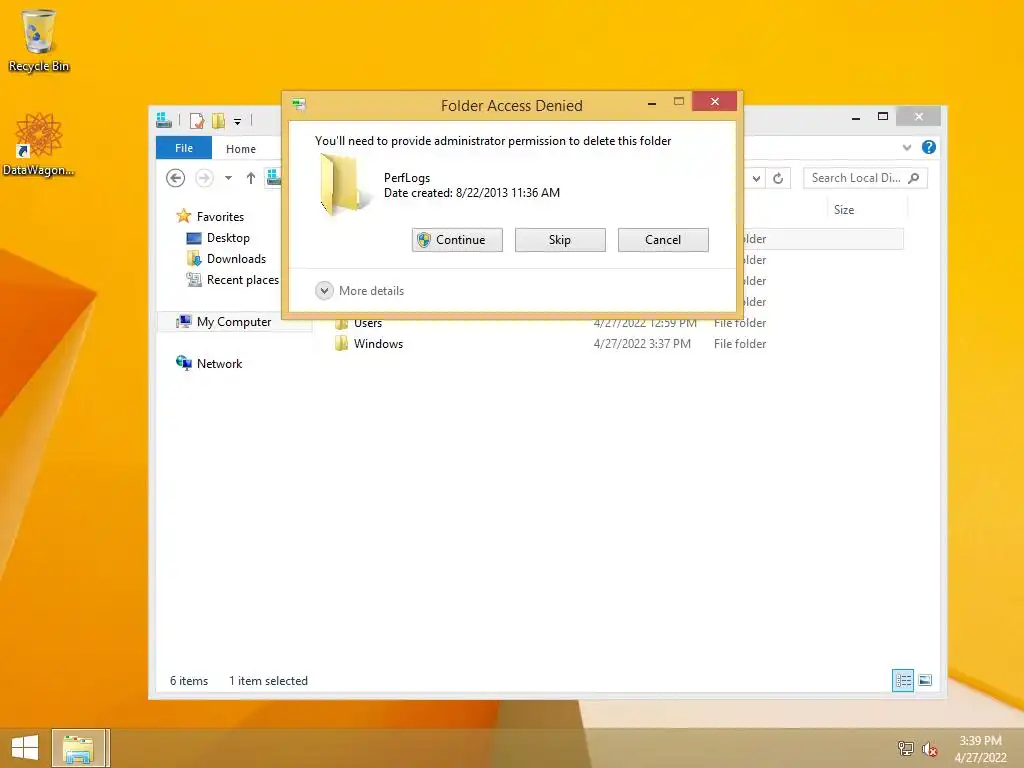Cancel the folder deletion dialog
Image resolution: width=1024 pixels, height=768 pixels.
coord(663,240)
